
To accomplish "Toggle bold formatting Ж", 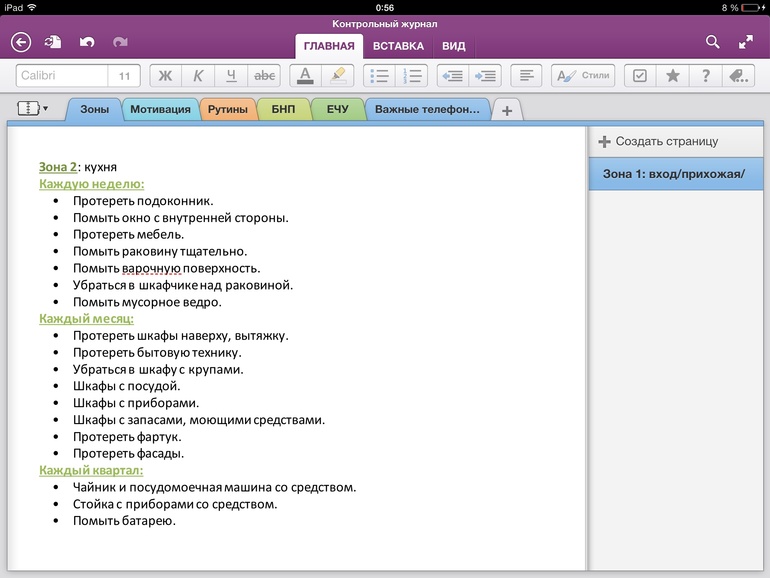I will [x=165, y=76].
